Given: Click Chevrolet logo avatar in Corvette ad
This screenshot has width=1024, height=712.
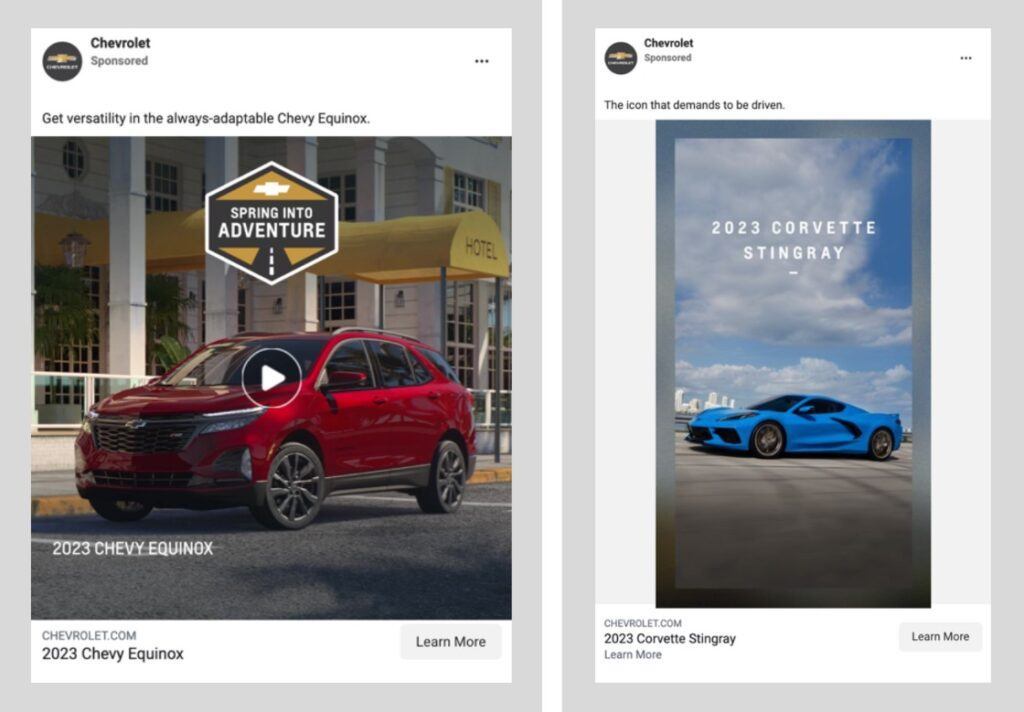Looking at the screenshot, I should (x=620, y=58).
